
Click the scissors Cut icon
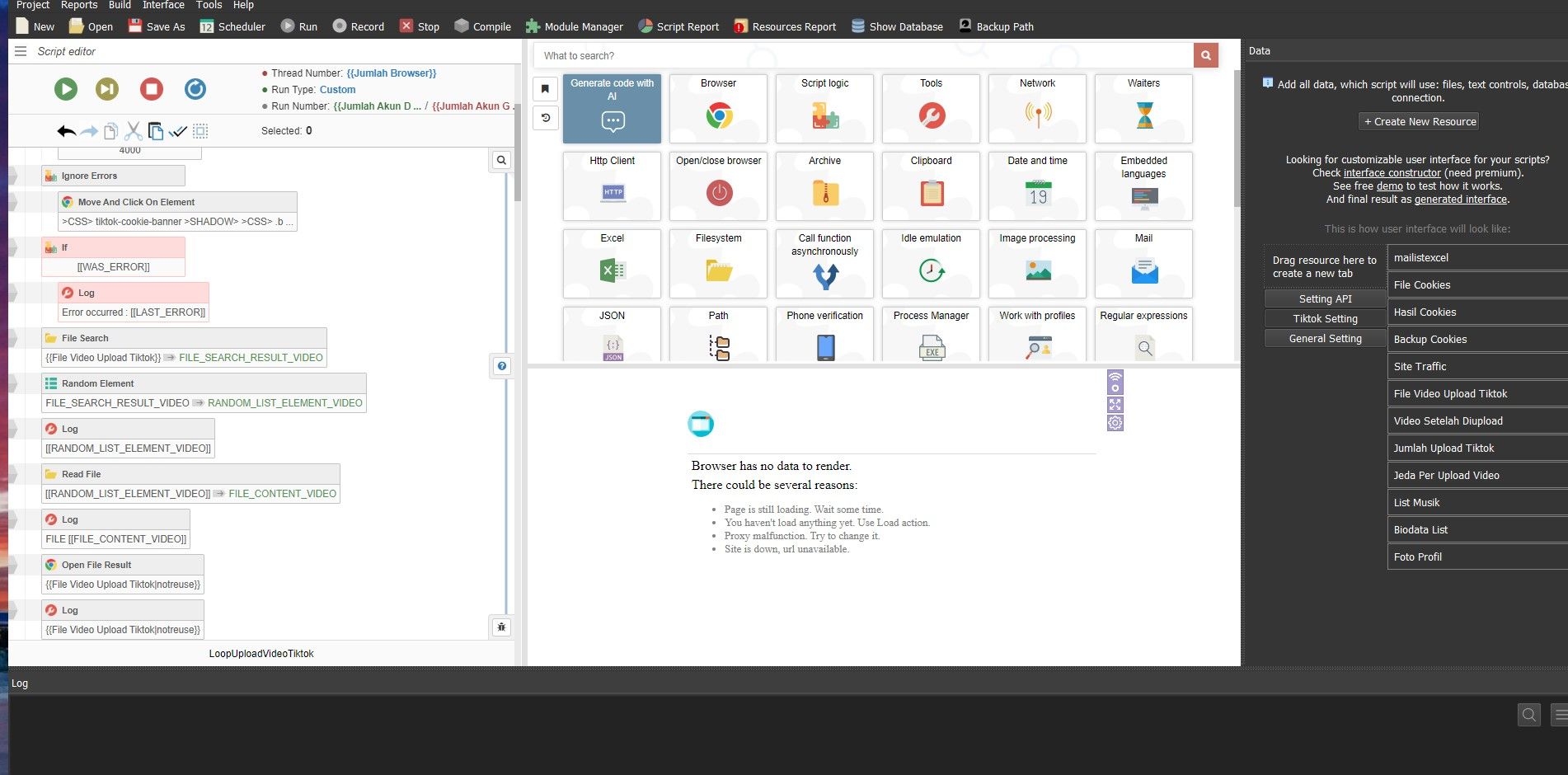(x=133, y=131)
